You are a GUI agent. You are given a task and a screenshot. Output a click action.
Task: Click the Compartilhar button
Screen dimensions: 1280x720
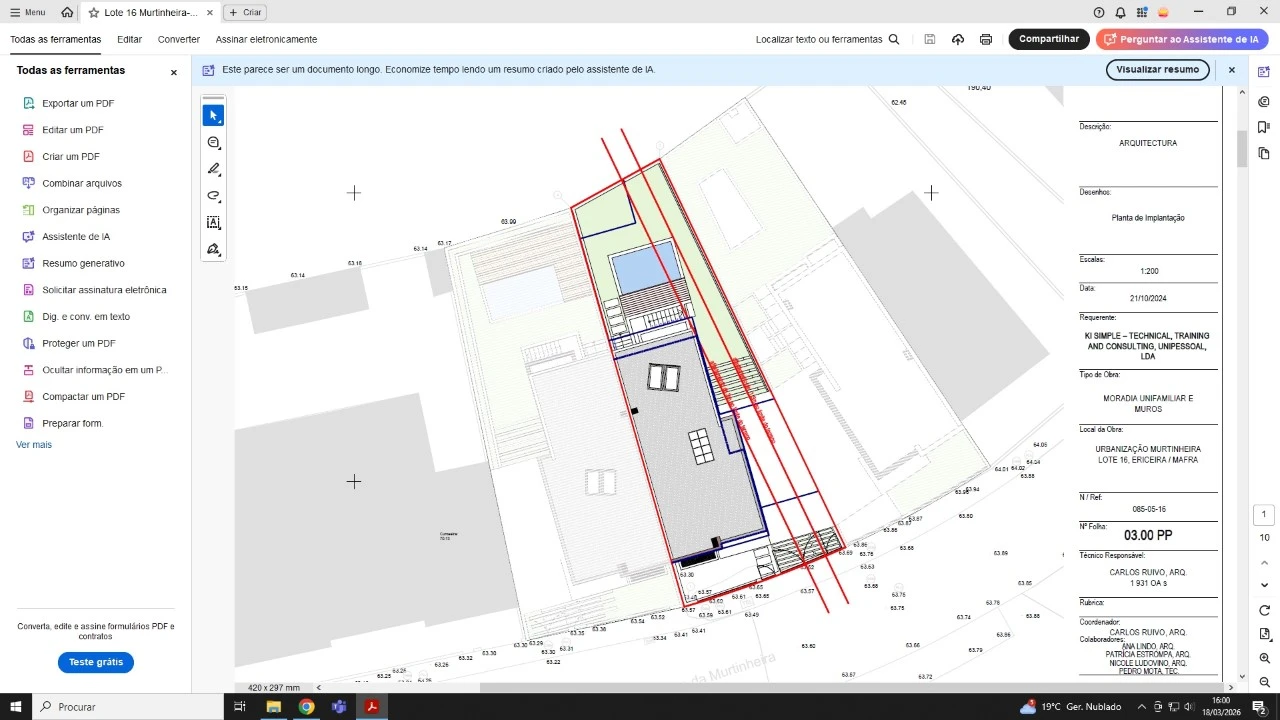point(1048,39)
